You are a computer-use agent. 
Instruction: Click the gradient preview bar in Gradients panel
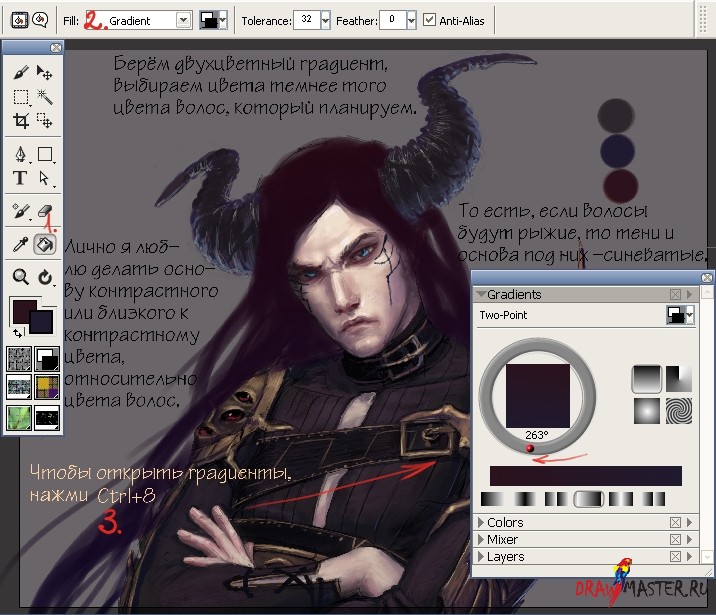[586, 476]
